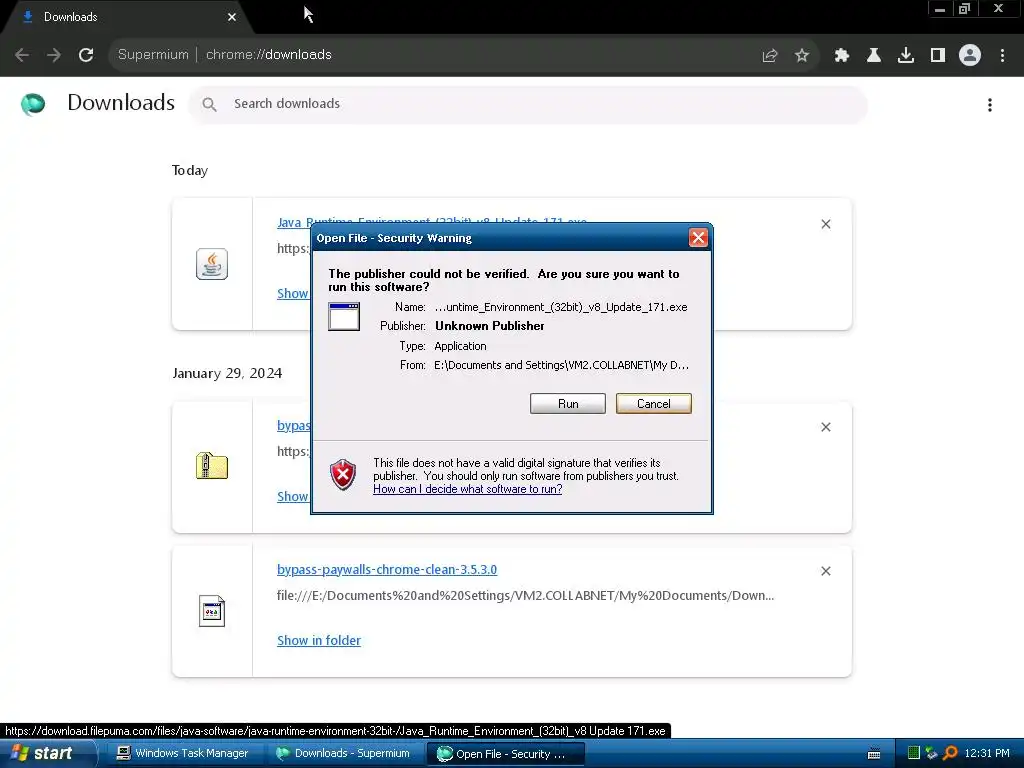This screenshot has width=1024, height=768.
Task: Remove the bypass-paywalls-chrome-clean-3.5.3.0 entry
Action: [x=825, y=571]
